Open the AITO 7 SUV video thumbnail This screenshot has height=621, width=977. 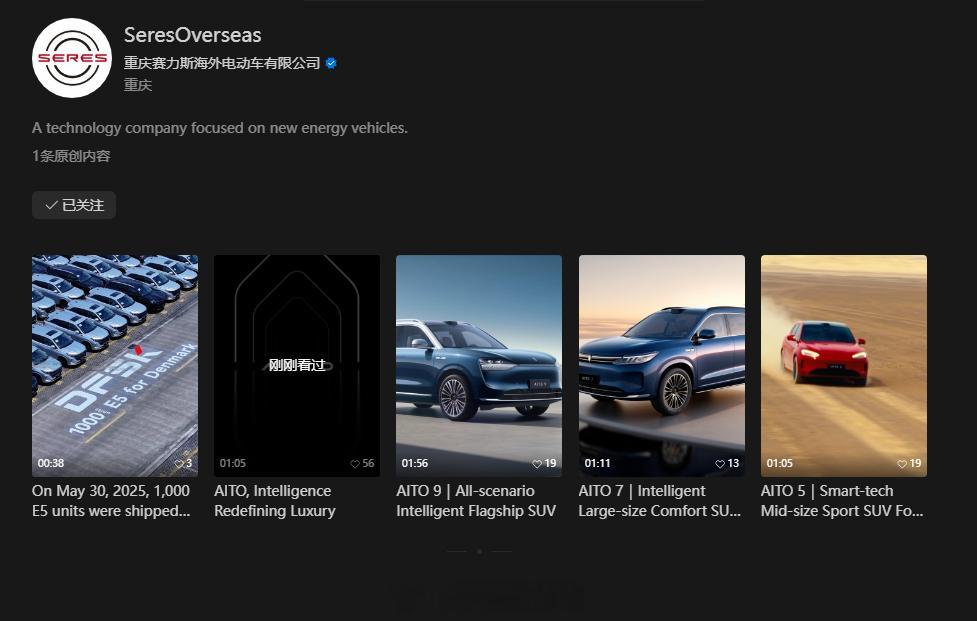[x=661, y=366]
